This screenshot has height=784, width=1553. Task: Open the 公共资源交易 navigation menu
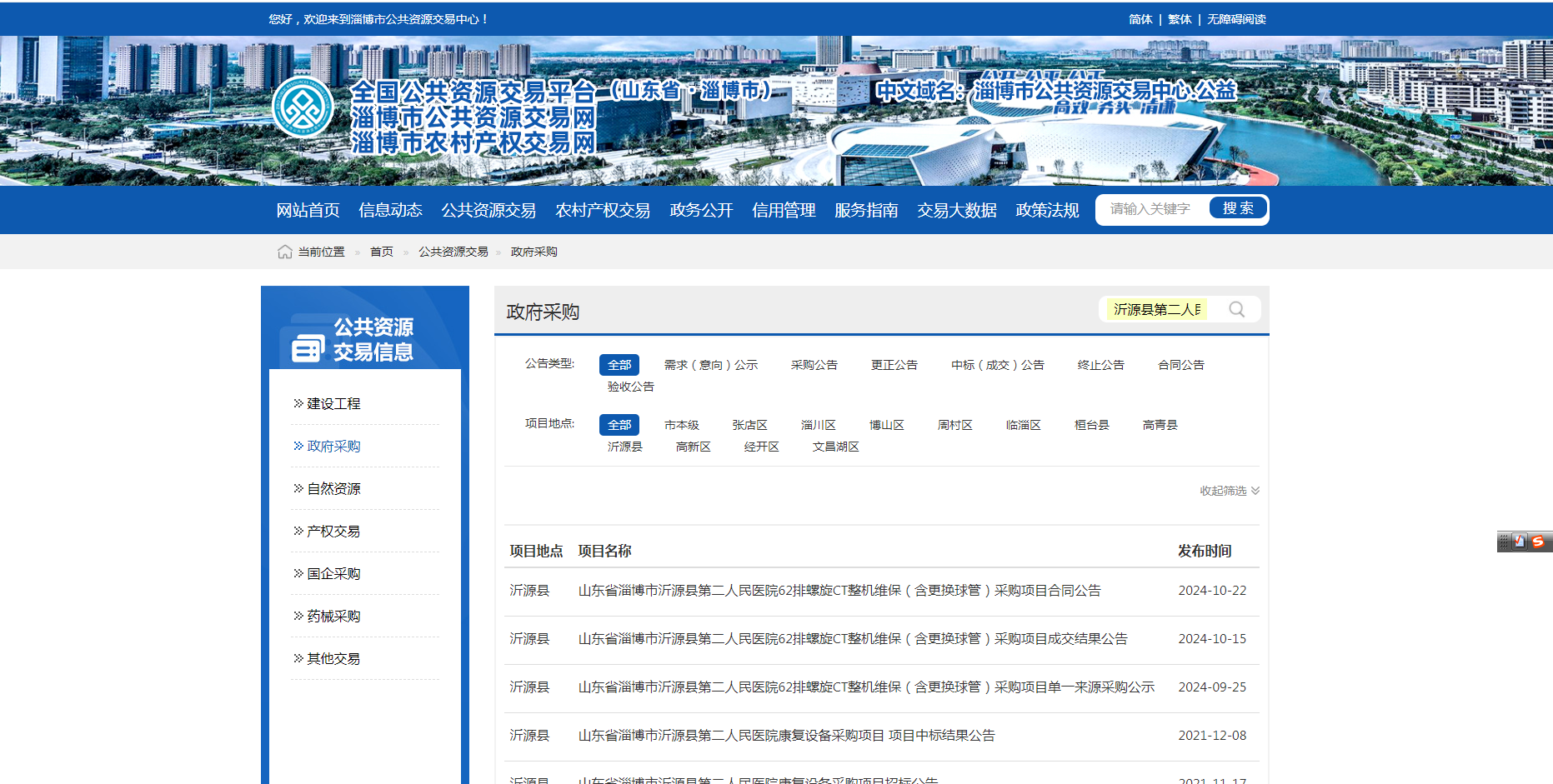tap(488, 210)
